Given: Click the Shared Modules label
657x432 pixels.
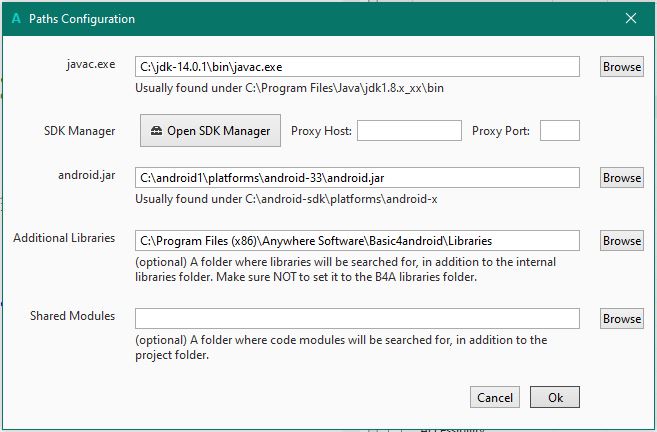Looking at the screenshot, I should [x=72, y=316].
